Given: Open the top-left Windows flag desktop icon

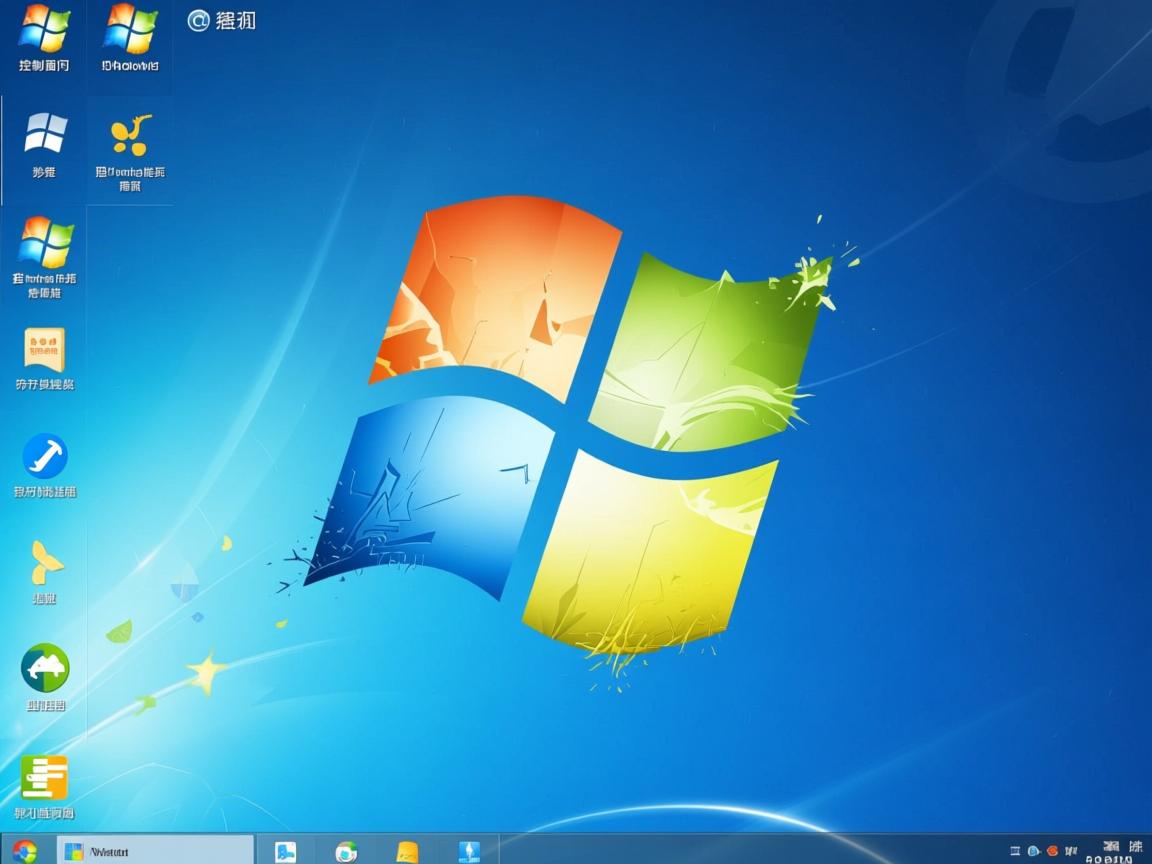Looking at the screenshot, I should 45,30.
